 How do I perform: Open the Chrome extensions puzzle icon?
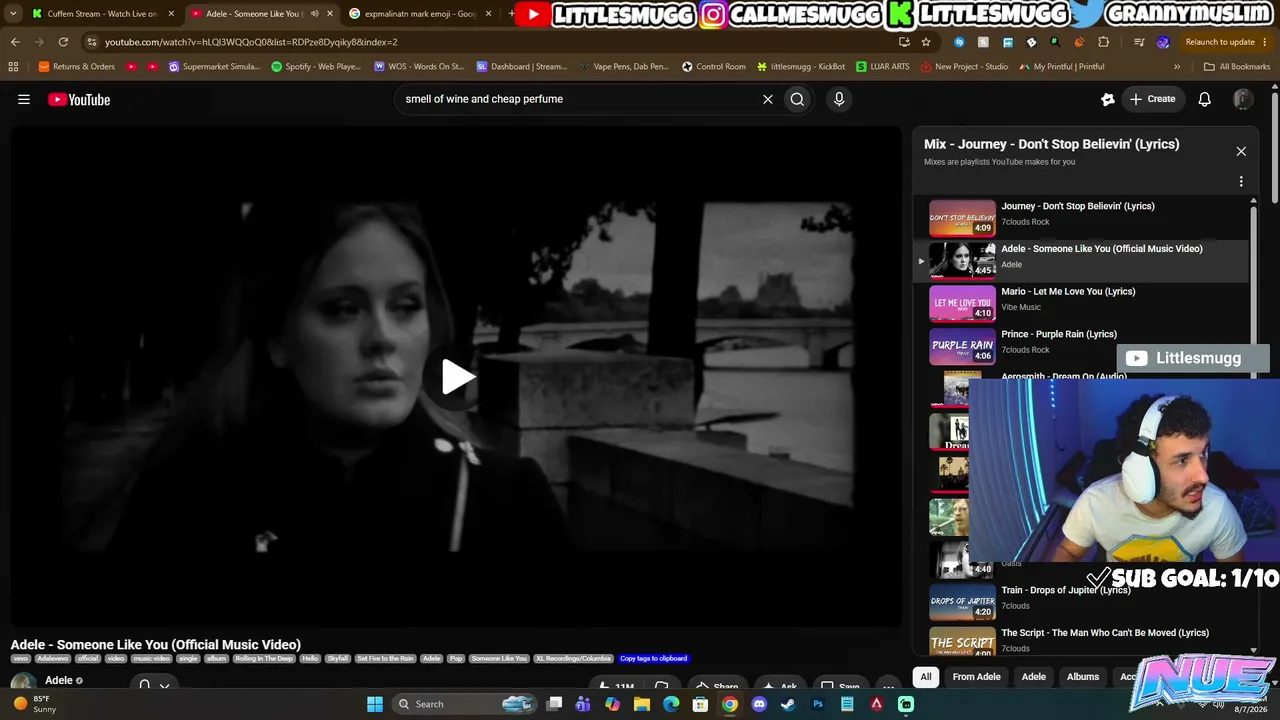[x=1104, y=42]
